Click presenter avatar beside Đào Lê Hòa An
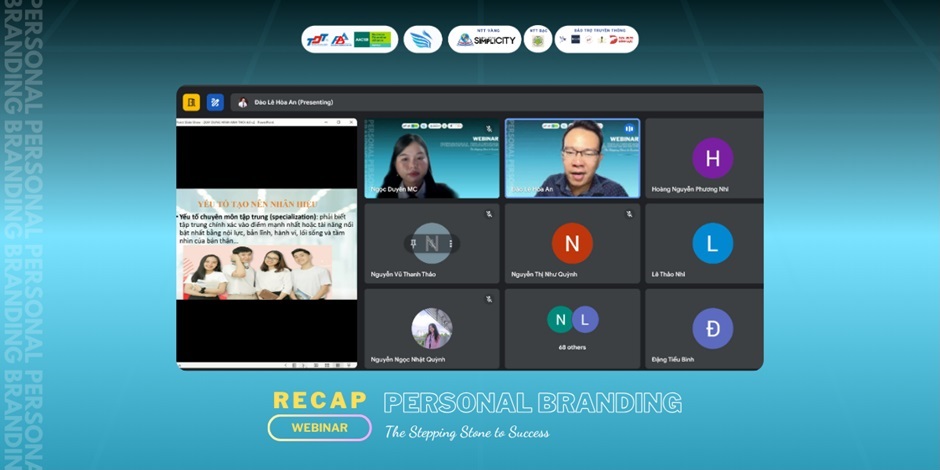 [243, 103]
